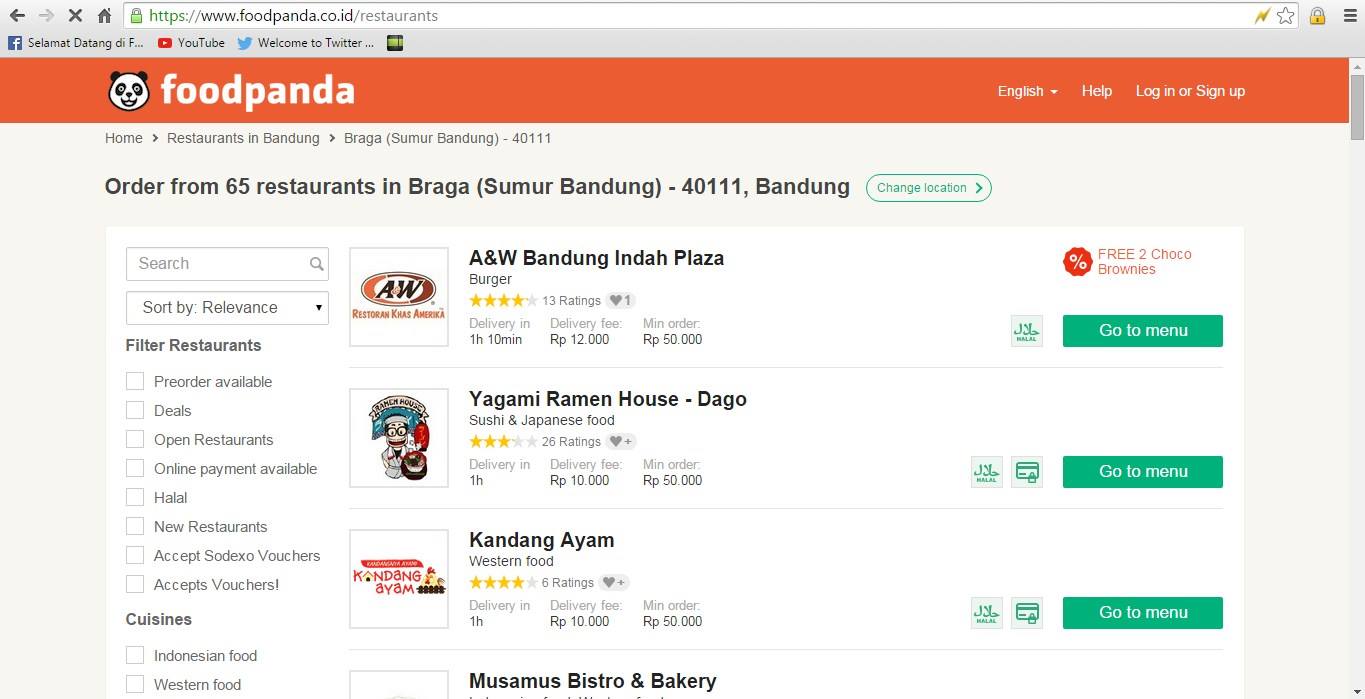This screenshot has height=699, width=1365.
Task: Click the Yagami Ramen heart favorite icon
Action: click(x=621, y=441)
